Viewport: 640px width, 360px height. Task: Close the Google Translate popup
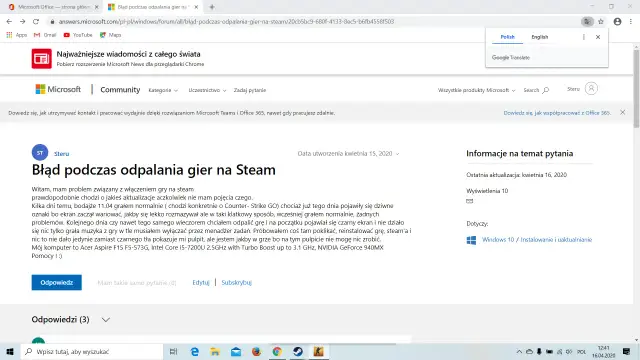tap(598, 37)
